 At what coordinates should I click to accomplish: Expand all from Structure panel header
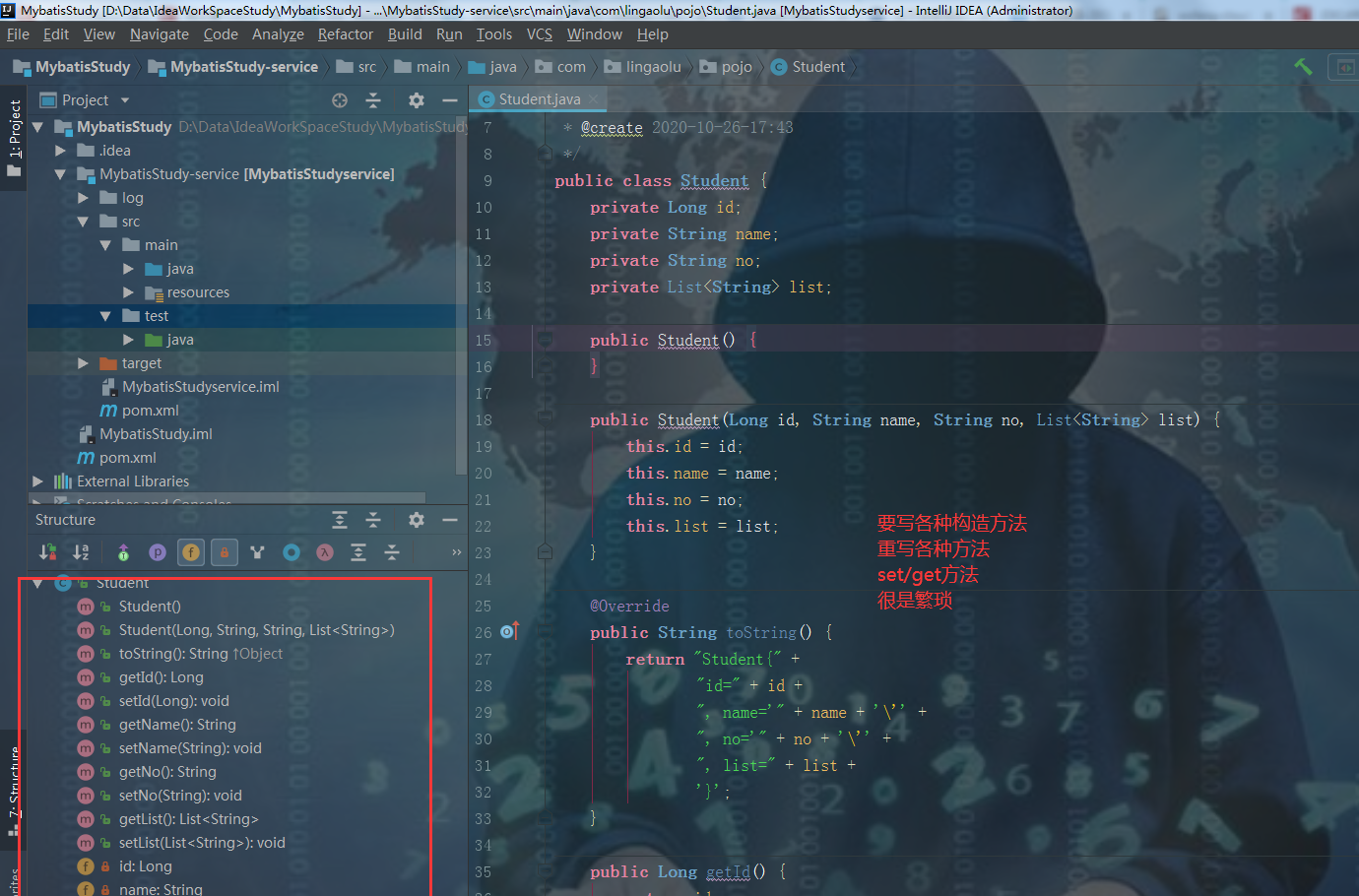point(340,520)
